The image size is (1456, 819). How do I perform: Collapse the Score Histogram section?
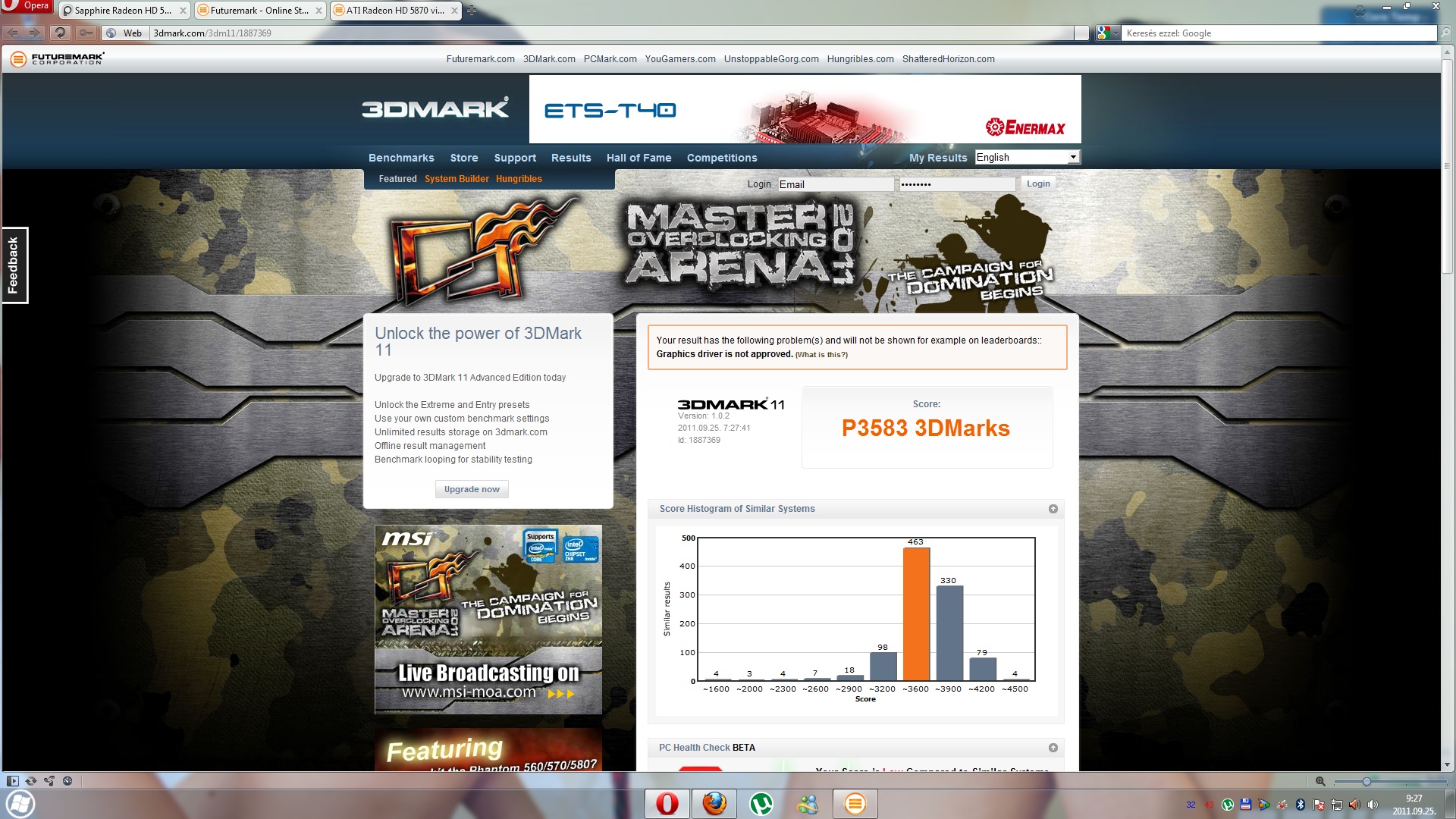[1053, 509]
